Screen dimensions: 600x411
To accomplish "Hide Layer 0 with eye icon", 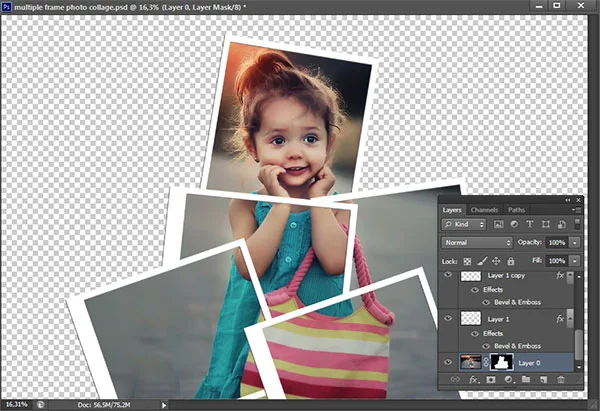I will [448, 362].
